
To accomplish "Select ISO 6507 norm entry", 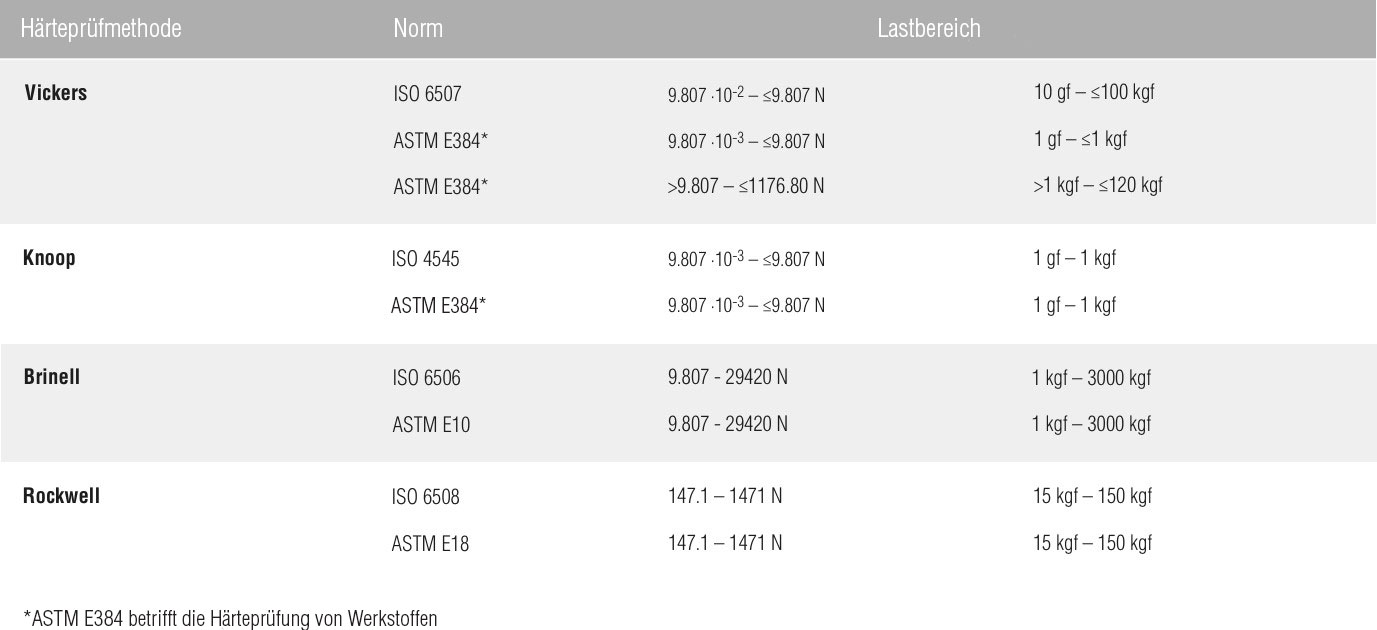I will coord(427,95).
